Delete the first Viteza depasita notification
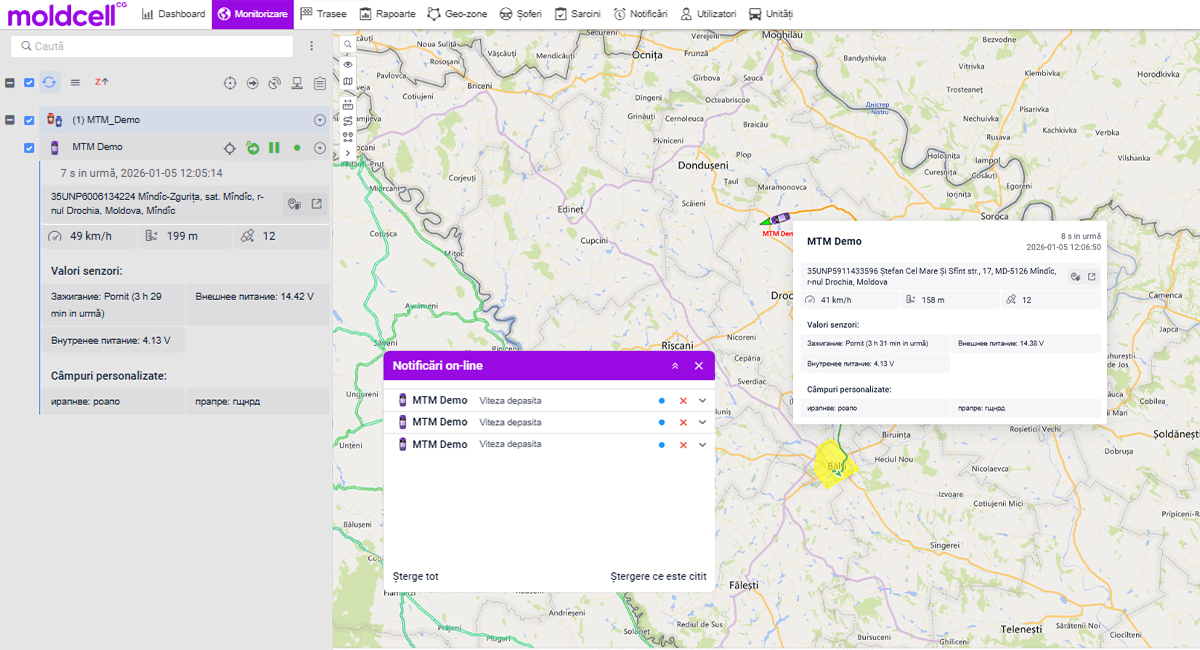Viewport: 1200px width, 650px height. [x=683, y=401]
